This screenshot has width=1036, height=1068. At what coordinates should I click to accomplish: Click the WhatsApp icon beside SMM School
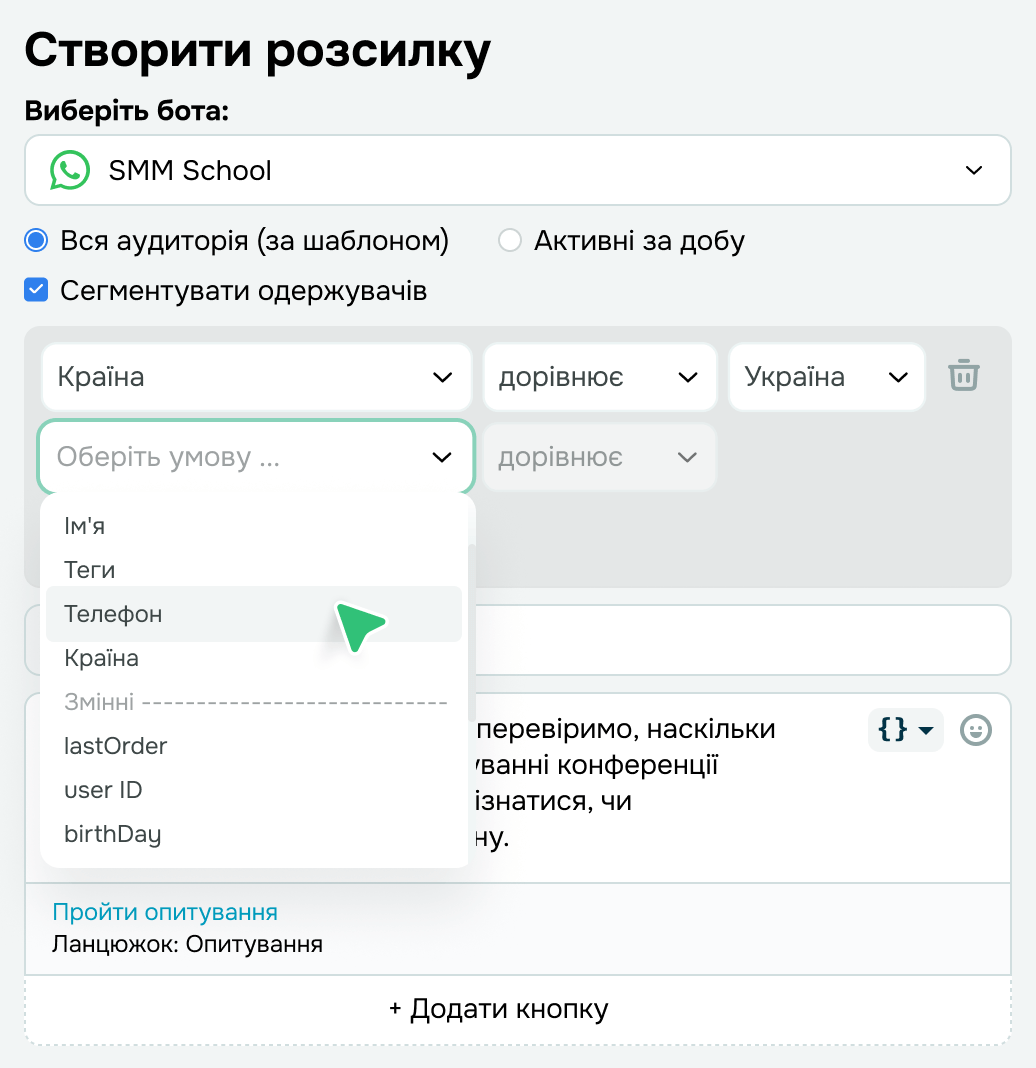pos(70,170)
